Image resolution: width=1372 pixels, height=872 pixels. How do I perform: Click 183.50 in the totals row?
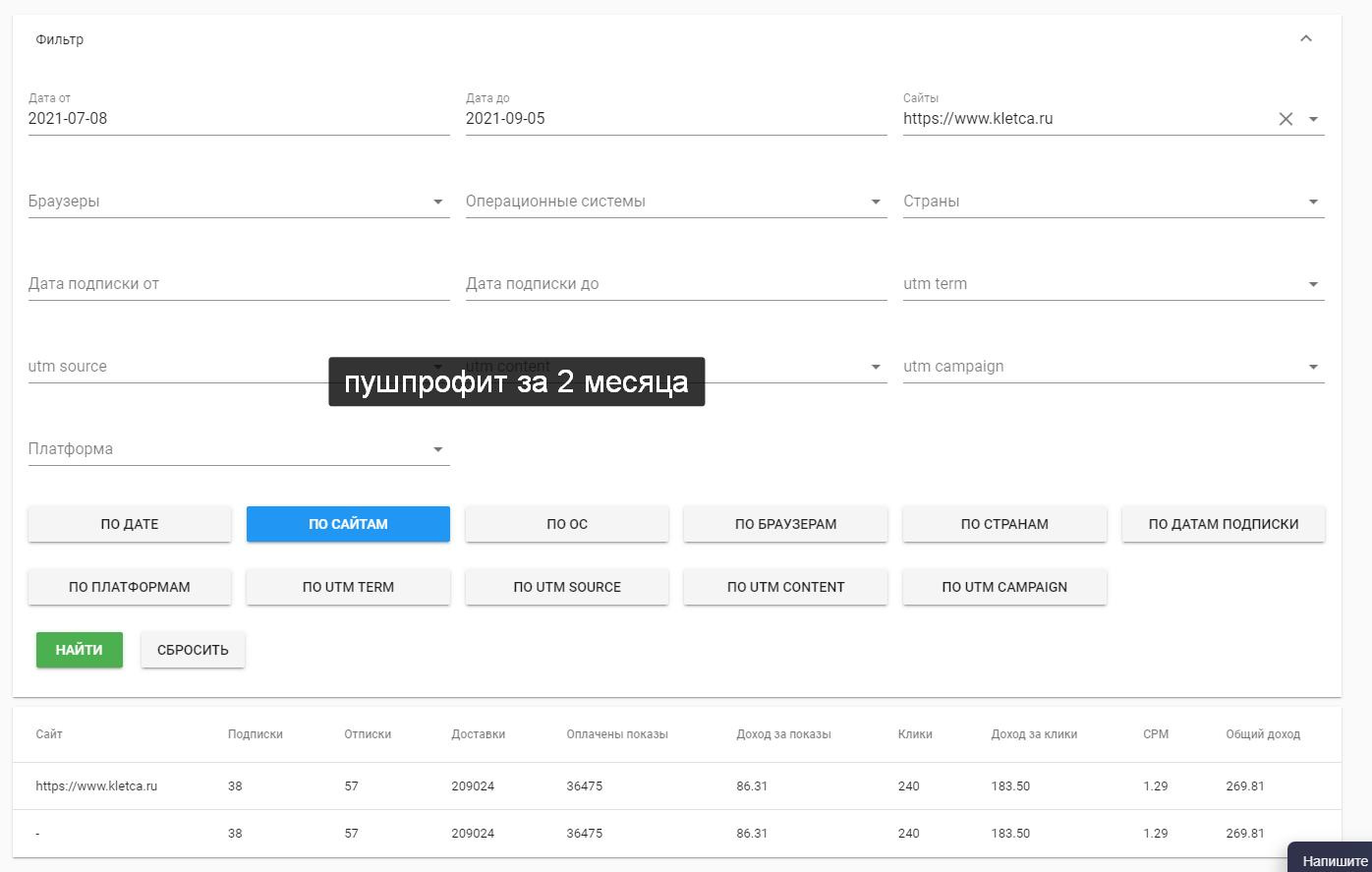coord(1010,834)
